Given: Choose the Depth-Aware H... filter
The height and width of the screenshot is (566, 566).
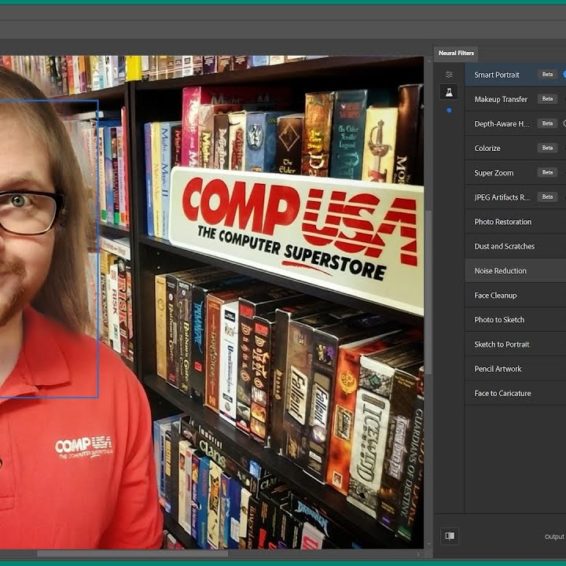Looking at the screenshot, I should click(515, 124).
